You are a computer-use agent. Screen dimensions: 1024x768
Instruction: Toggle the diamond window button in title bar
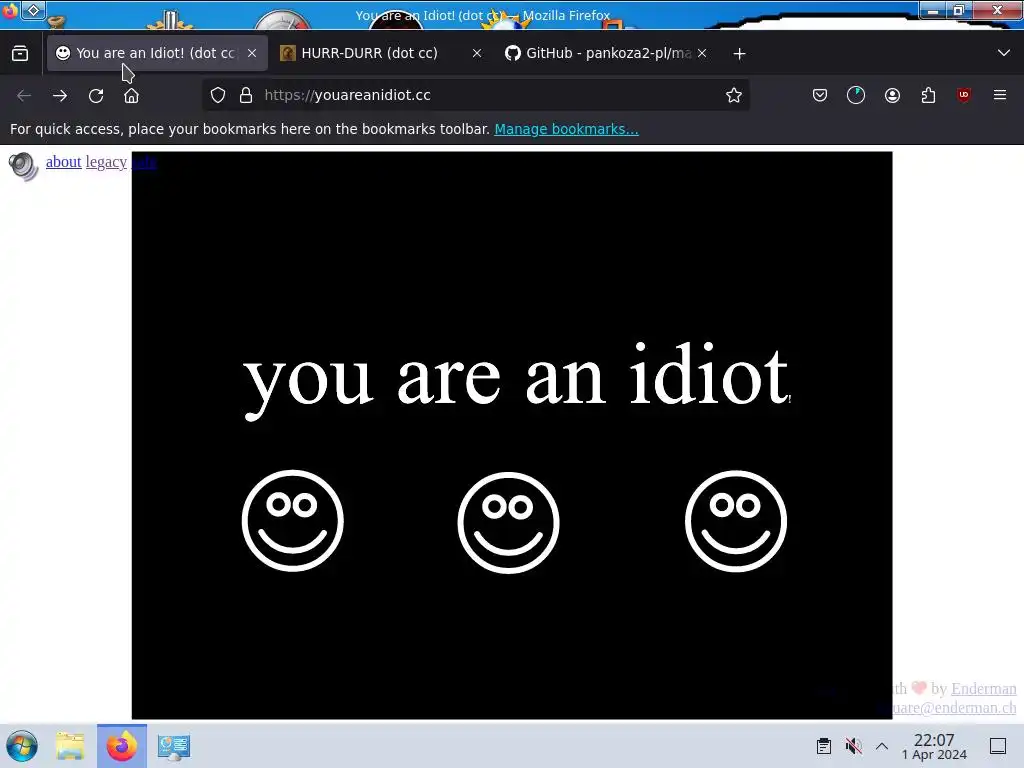tap(33, 10)
